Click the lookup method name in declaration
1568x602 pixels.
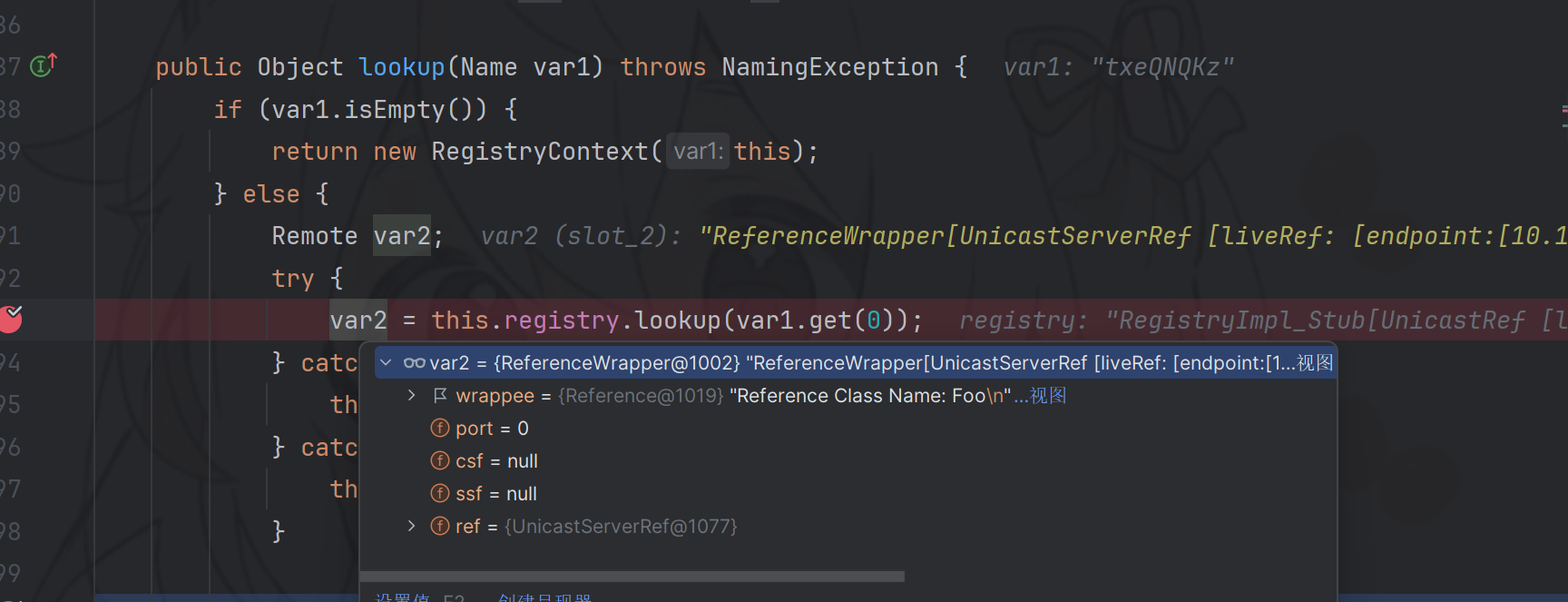401,67
